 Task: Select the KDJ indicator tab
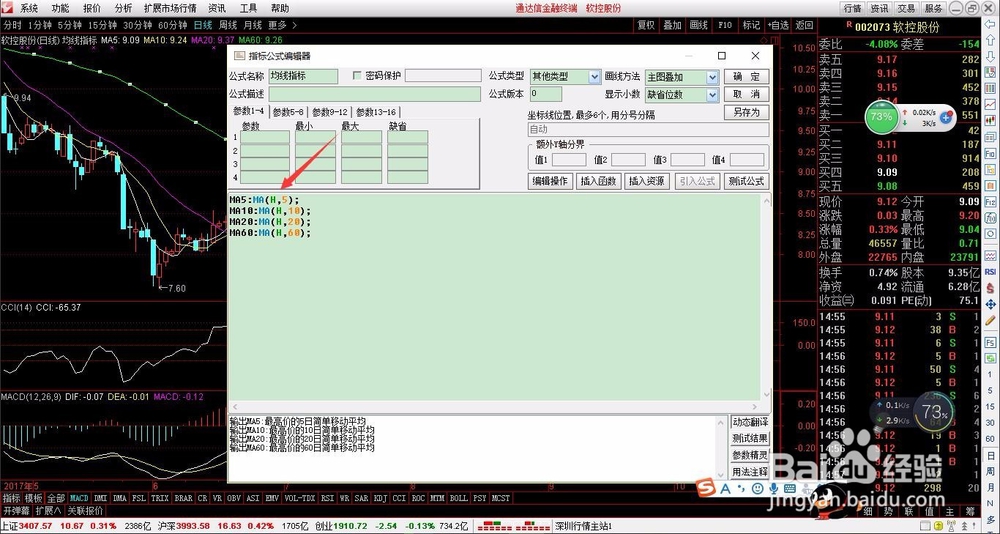point(381,498)
